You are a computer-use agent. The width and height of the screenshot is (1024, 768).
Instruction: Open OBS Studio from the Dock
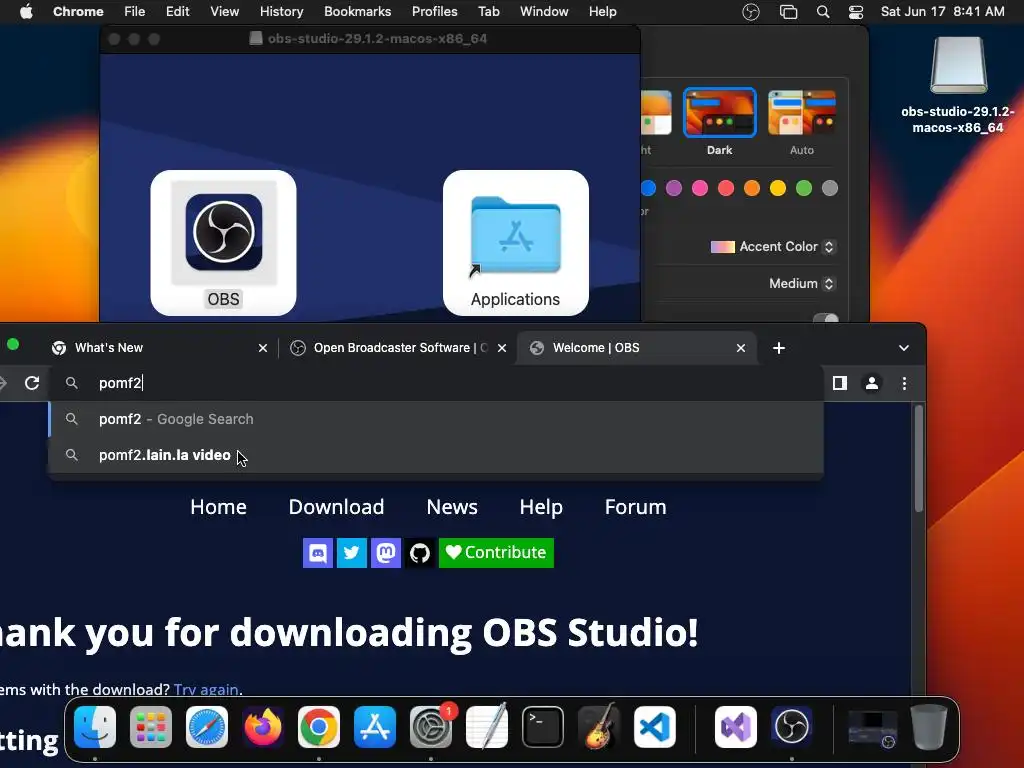(792, 727)
